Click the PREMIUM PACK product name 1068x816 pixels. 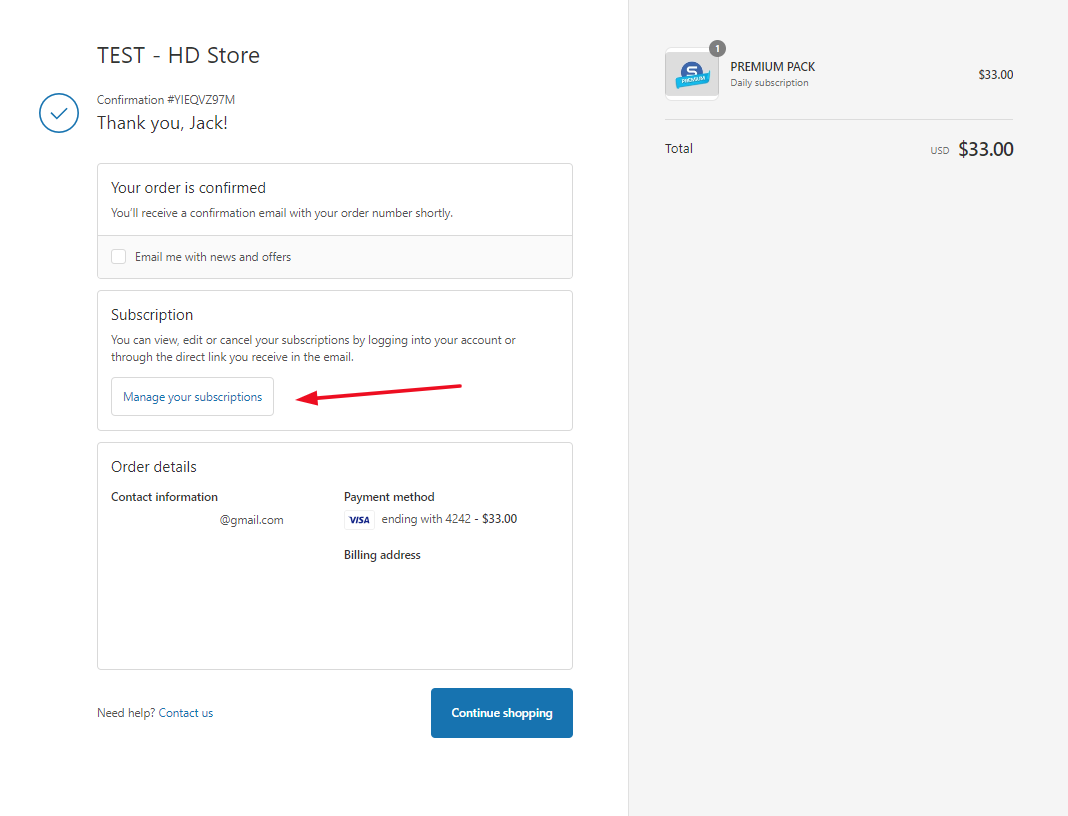772,67
